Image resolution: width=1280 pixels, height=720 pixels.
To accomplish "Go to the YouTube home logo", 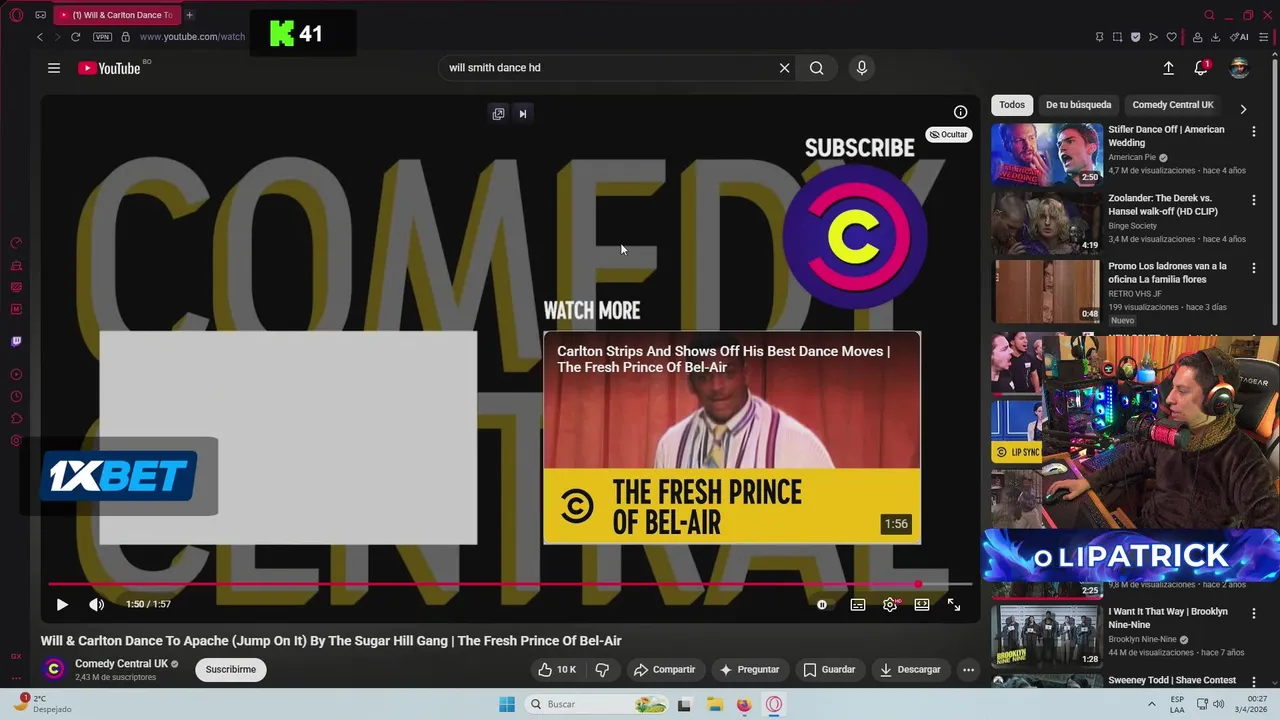I will click(x=109, y=68).
